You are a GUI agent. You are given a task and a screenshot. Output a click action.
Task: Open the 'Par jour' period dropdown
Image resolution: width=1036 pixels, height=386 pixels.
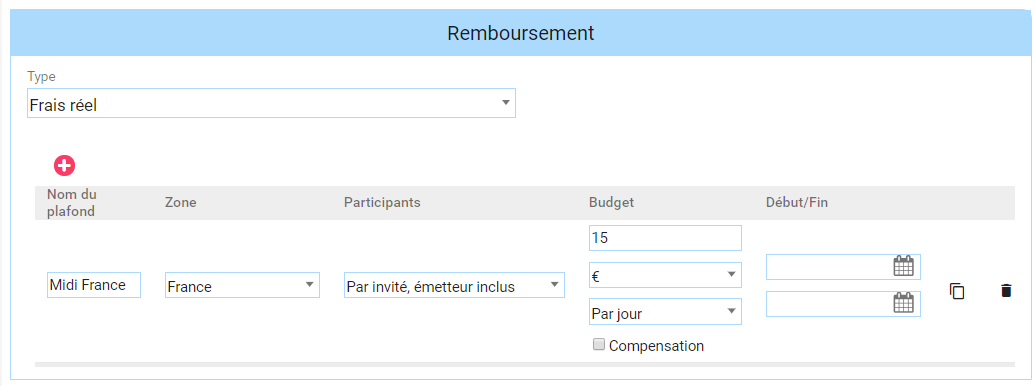[665, 311]
